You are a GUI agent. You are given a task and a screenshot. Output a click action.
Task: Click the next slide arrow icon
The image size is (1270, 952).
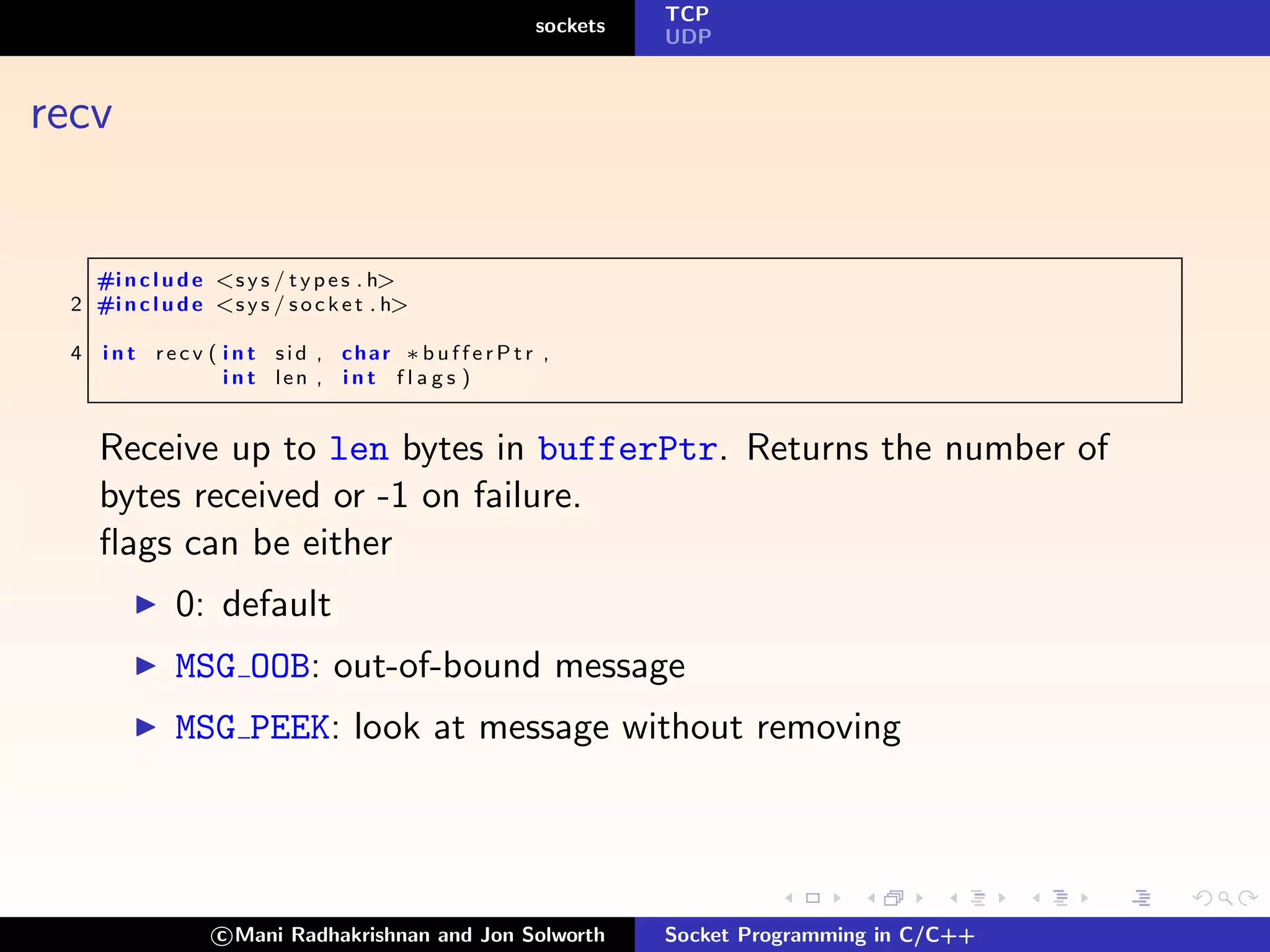tap(837, 898)
